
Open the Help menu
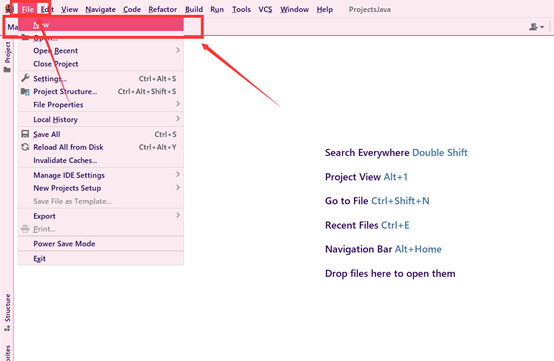tap(324, 10)
